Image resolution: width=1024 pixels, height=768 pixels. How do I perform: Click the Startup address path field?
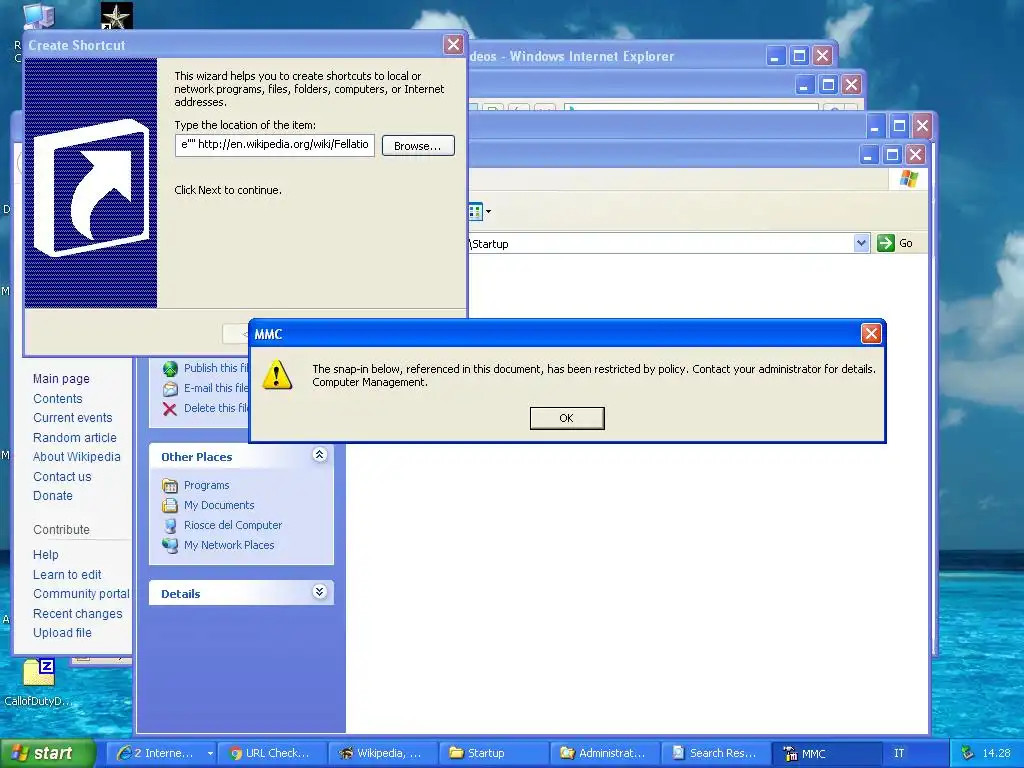(x=660, y=244)
